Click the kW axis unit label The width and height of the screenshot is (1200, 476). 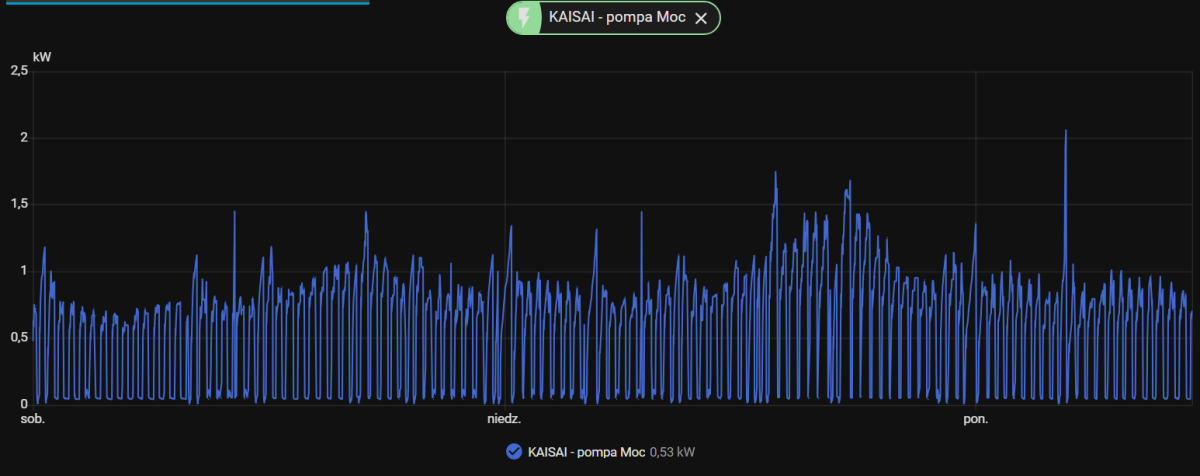point(42,57)
